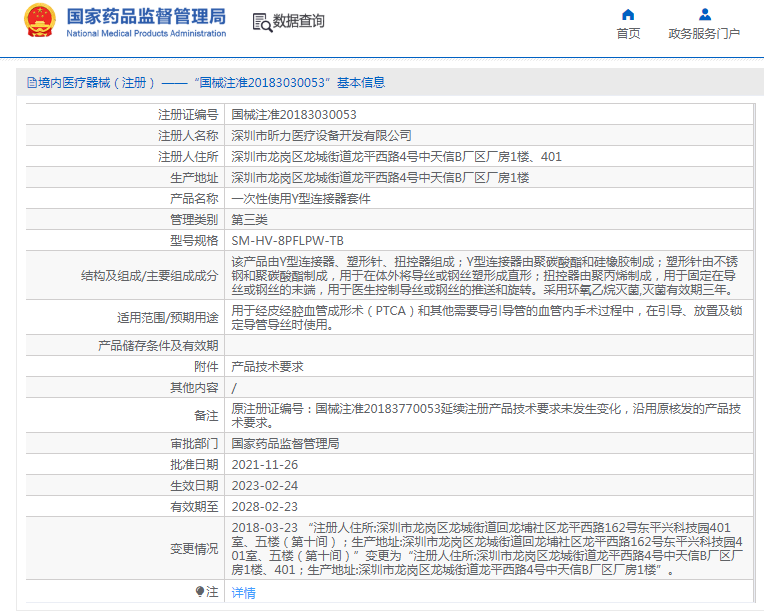Click the slash under 其他内容
The image size is (764, 616).
(234, 388)
